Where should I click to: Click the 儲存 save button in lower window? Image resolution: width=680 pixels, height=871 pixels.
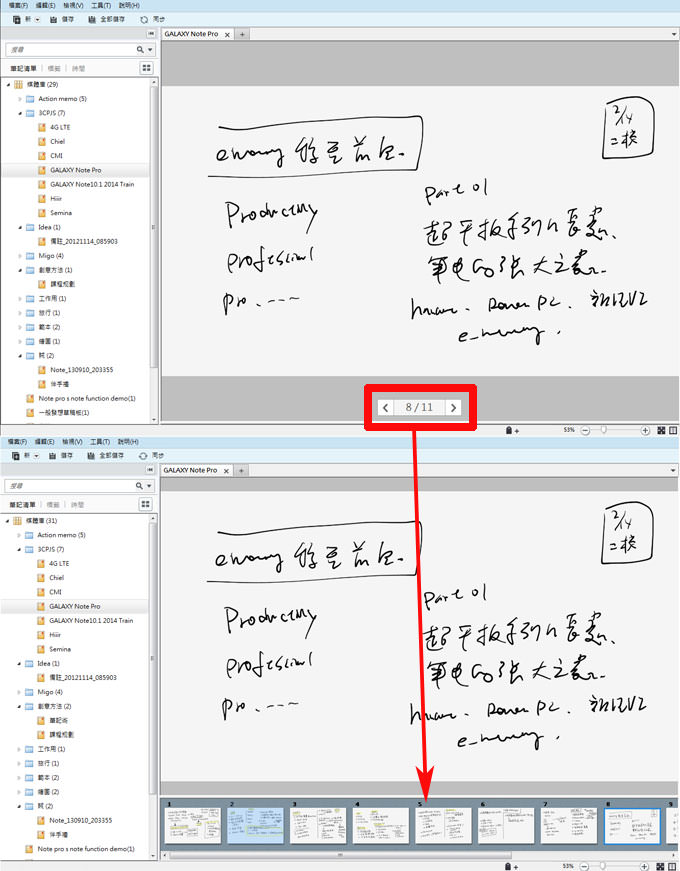61,455
